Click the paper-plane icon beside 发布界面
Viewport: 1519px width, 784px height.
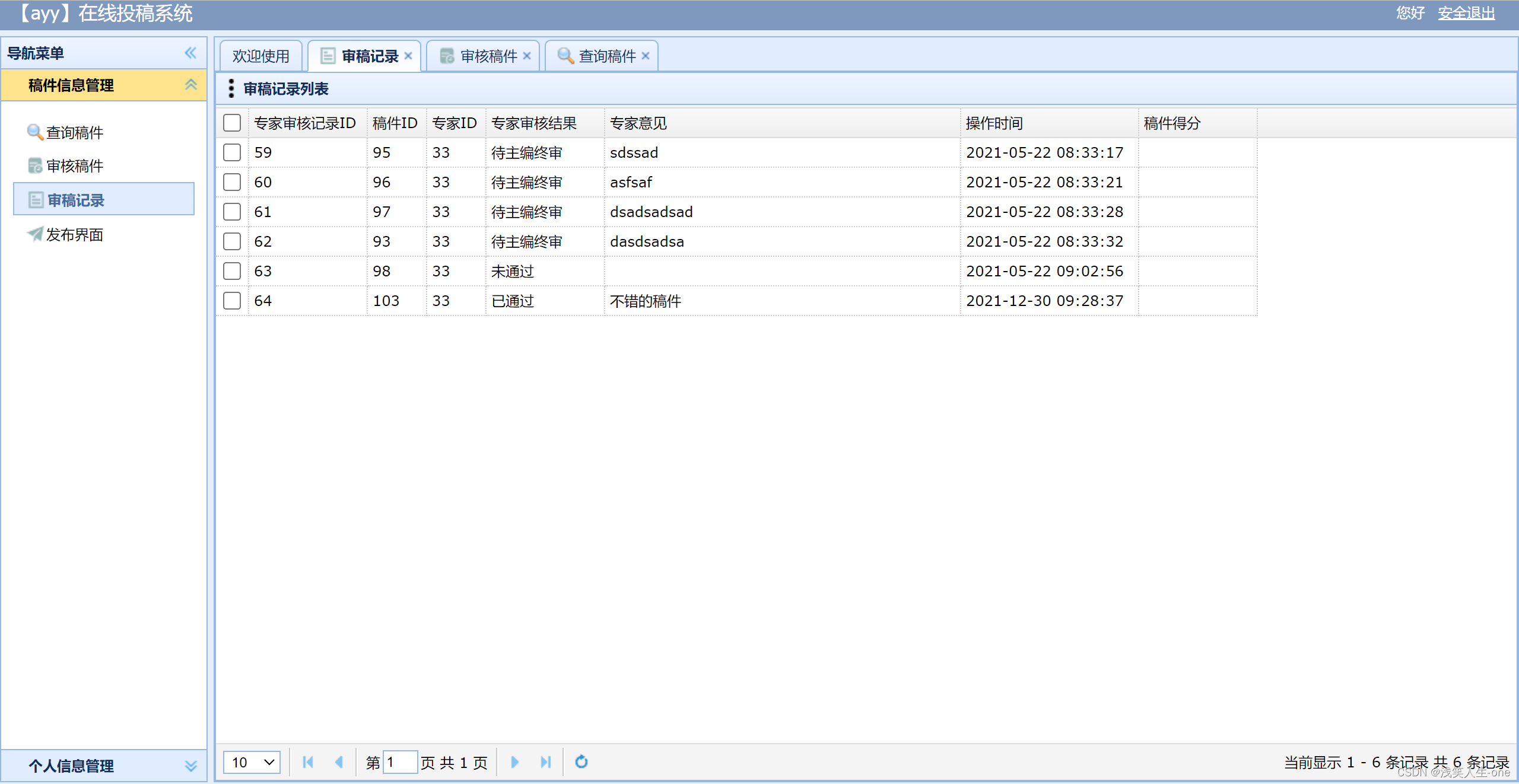pyautogui.click(x=35, y=234)
